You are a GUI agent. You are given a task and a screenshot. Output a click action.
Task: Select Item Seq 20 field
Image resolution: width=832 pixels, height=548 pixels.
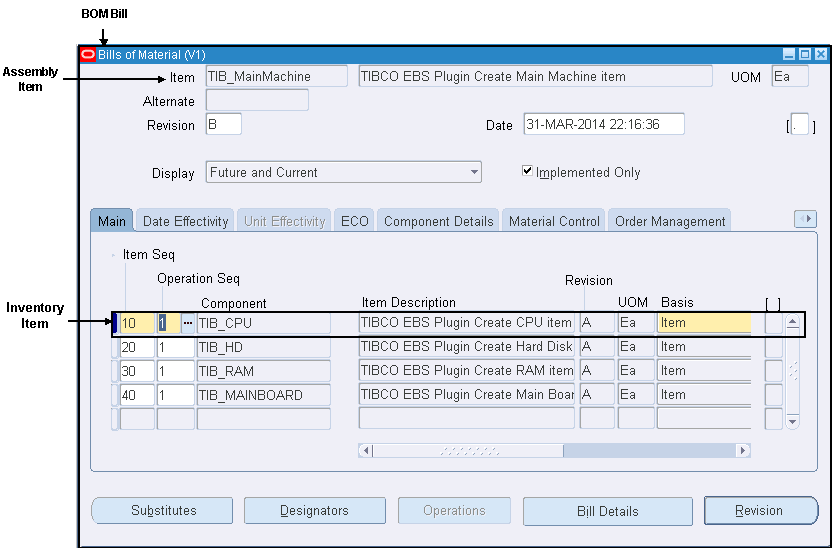(x=137, y=347)
